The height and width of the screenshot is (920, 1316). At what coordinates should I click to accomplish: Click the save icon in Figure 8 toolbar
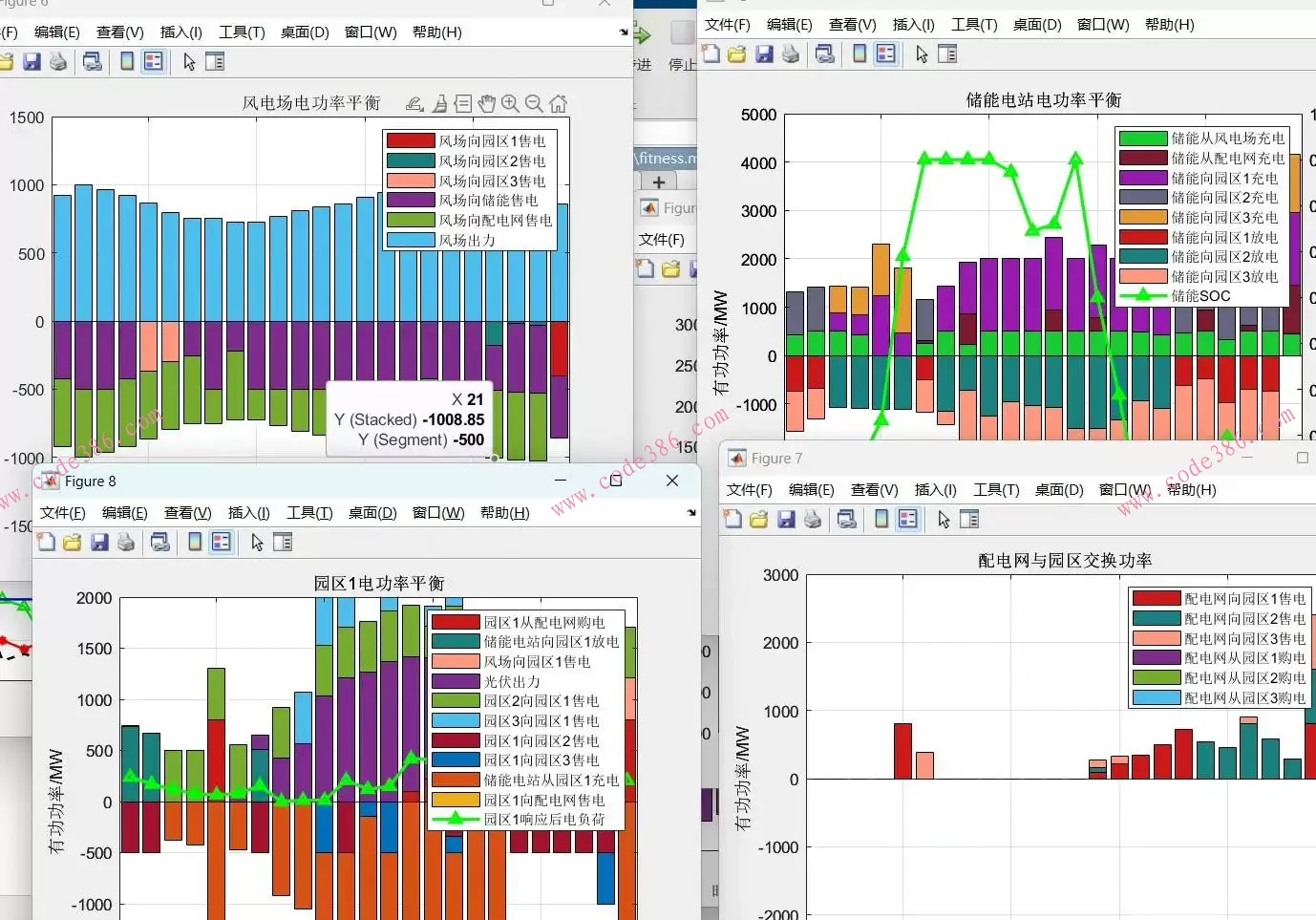pos(99,543)
